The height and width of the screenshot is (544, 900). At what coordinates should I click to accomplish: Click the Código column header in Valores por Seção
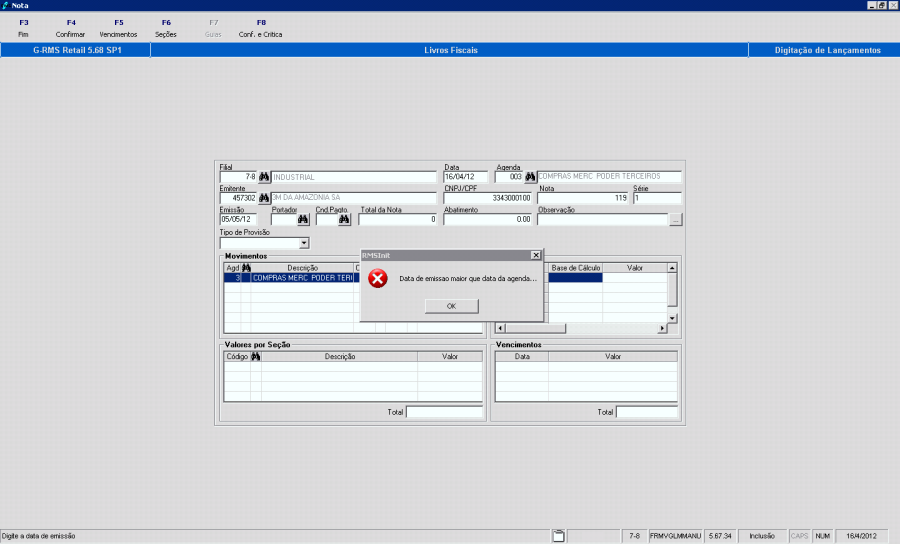pyautogui.click(x=237, y=356)
